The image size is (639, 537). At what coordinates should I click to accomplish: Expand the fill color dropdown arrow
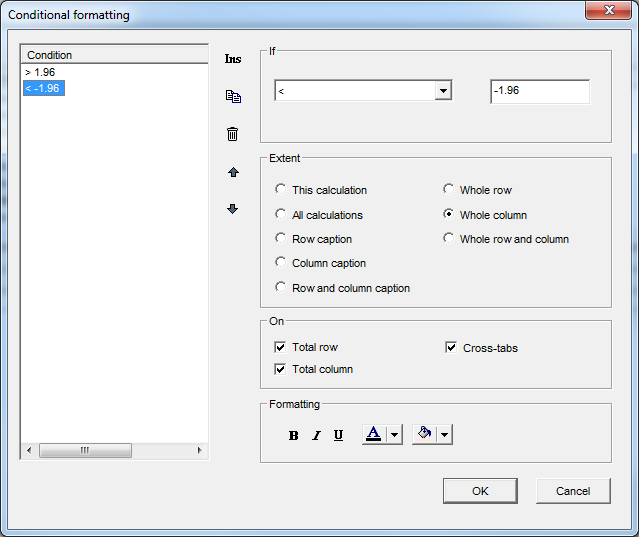click(444, 434)
